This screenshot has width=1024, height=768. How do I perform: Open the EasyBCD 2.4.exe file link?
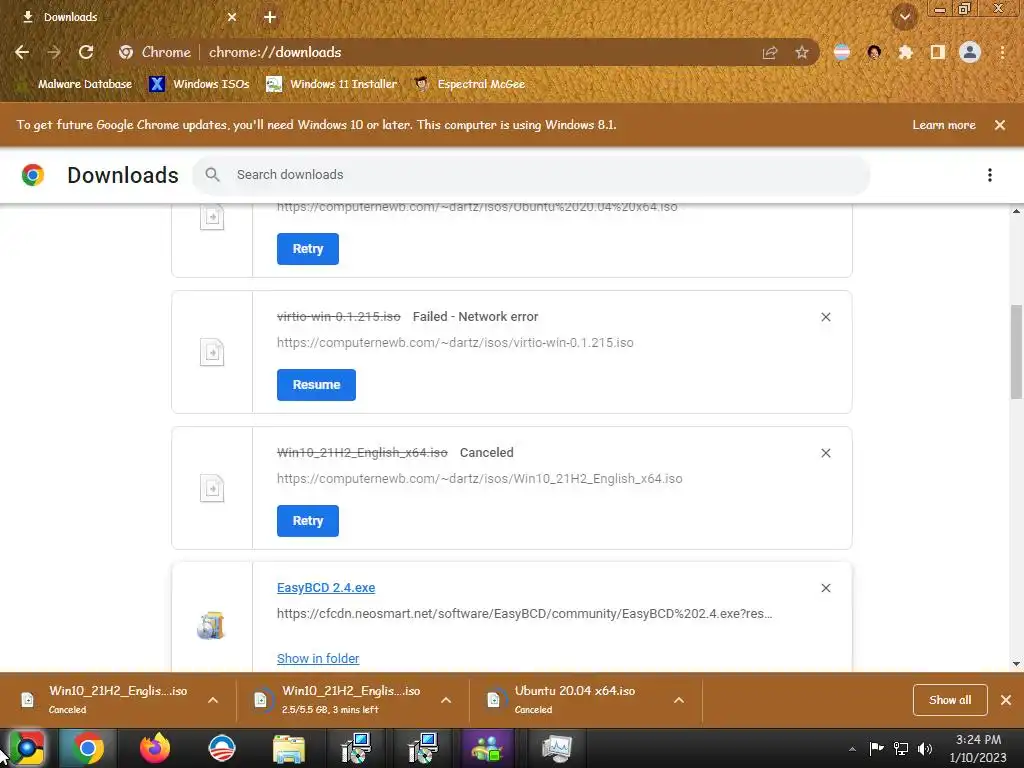pyautogui.click(x=326, y=587)
